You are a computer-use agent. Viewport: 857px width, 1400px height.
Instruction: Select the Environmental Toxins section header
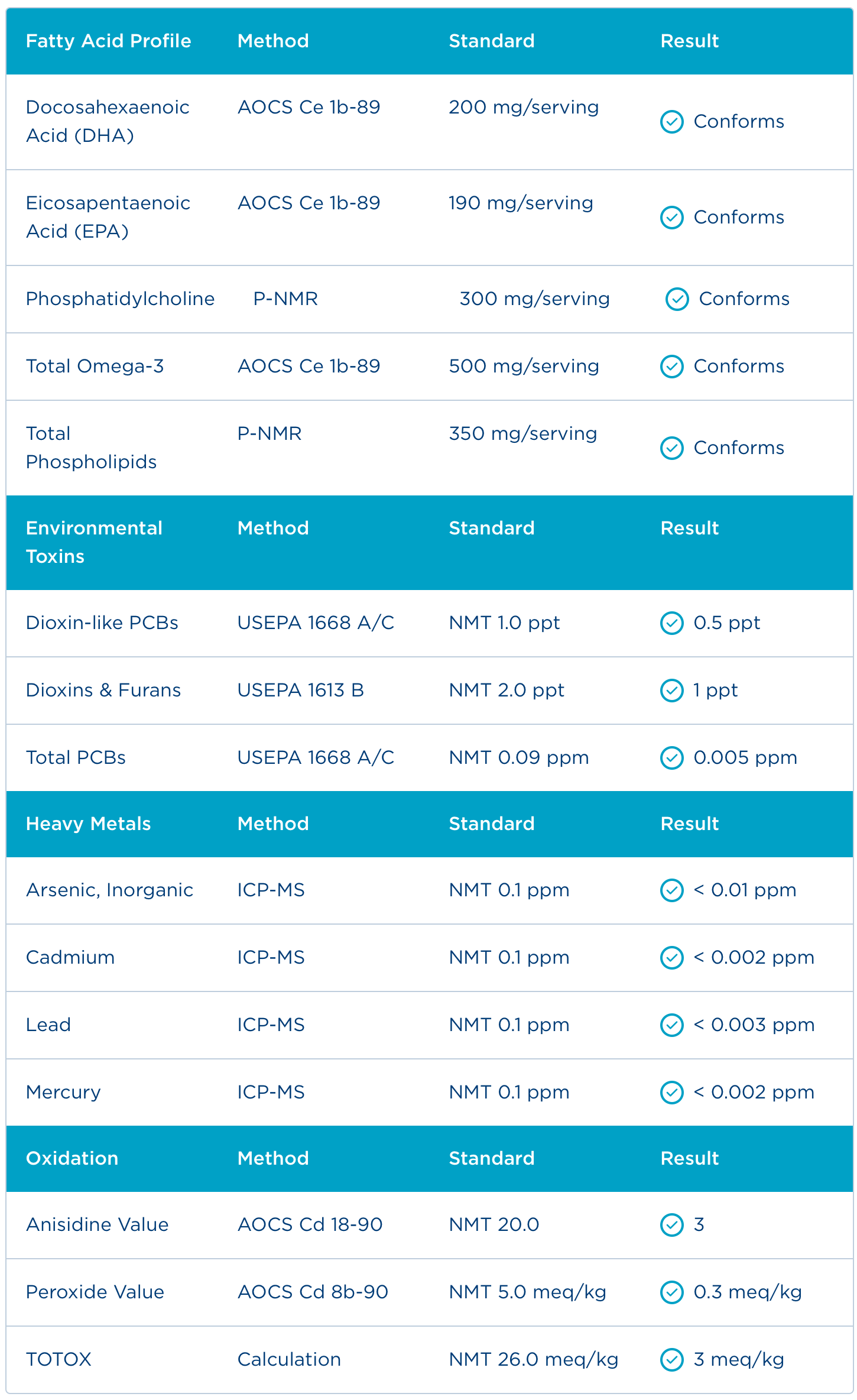[94, 542]
